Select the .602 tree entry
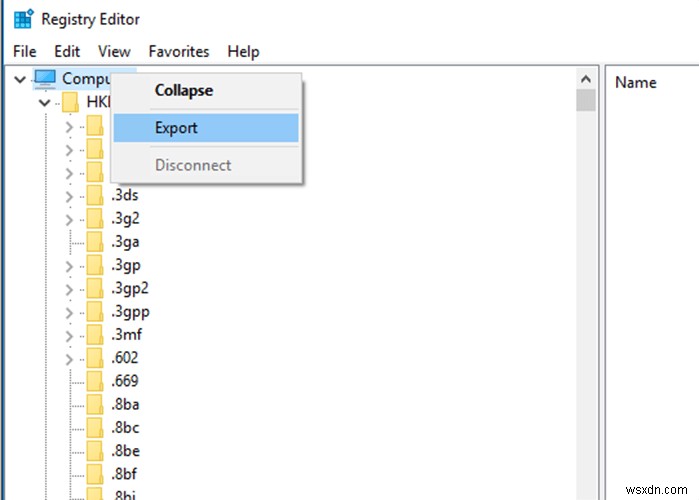699x500 pixels. pyautogui.click(x=125, y=357)
